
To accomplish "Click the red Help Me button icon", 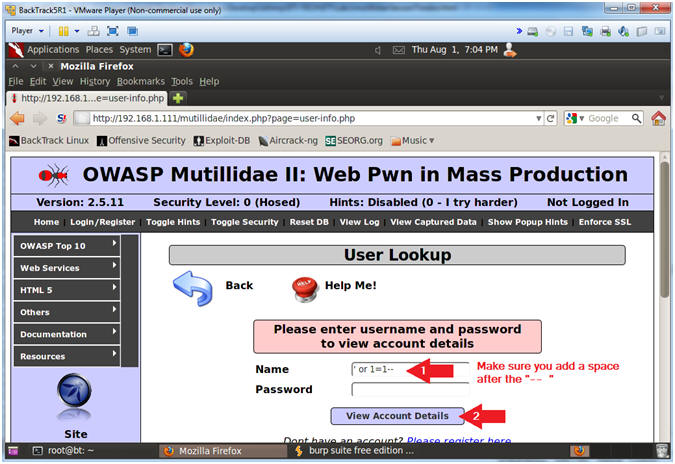I will [x=305, y=288].
